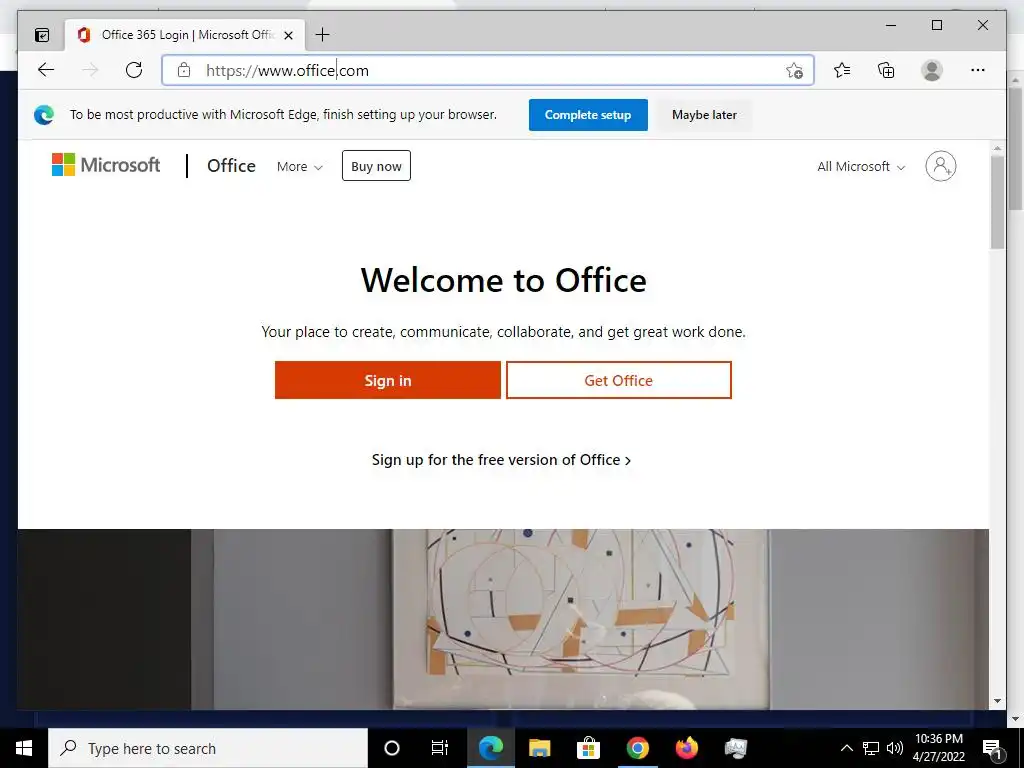Open the last pinned taskbar app icon
The width and height of the screenshot is (1024, 768).
735,748
